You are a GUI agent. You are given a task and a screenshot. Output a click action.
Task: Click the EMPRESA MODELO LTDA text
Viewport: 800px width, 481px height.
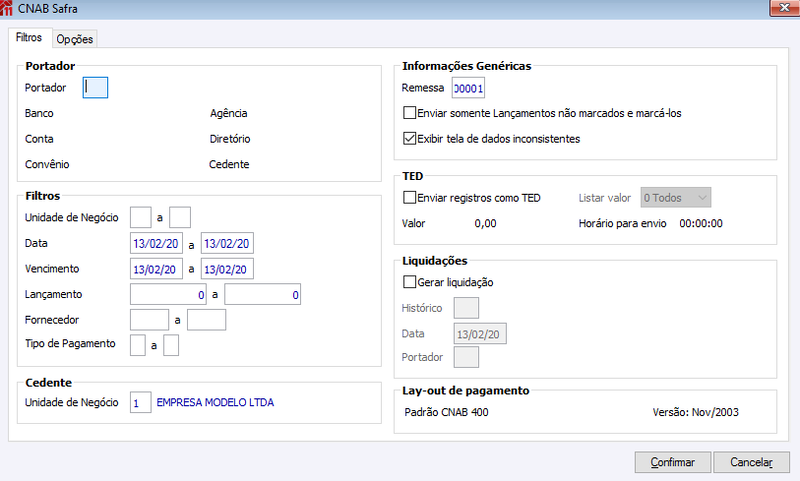pyautogui.click(x=215, y=402)
